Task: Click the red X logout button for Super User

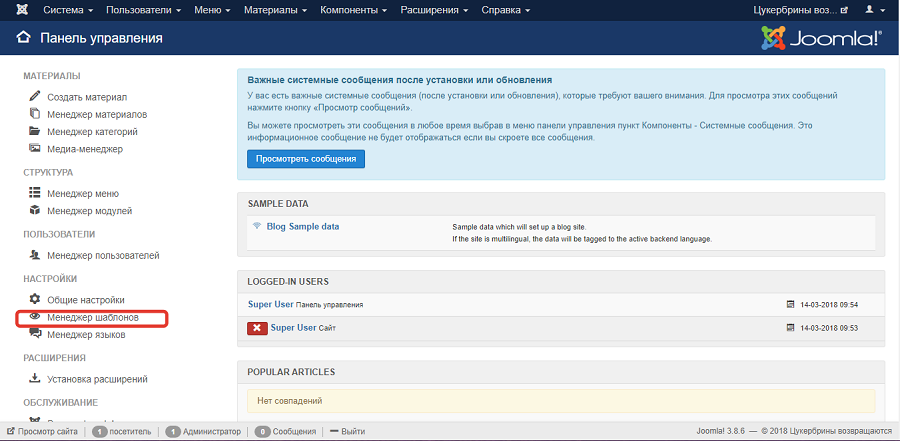Action: [257, 328]
